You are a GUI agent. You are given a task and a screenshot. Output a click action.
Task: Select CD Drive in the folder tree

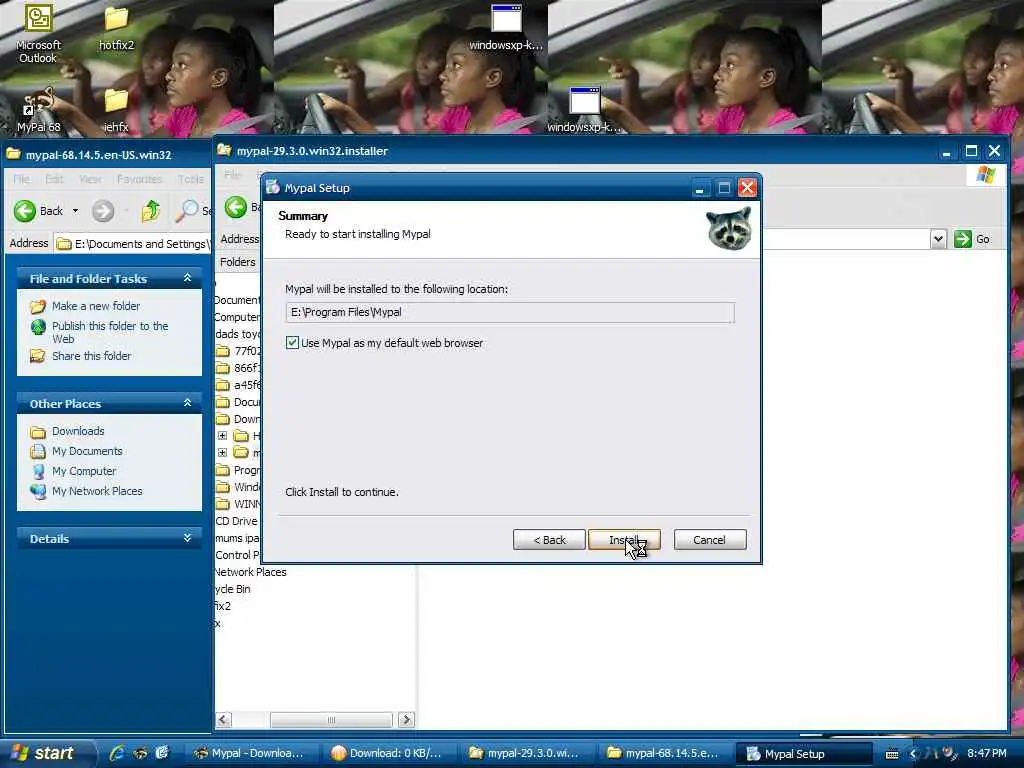tap(236, 521)
